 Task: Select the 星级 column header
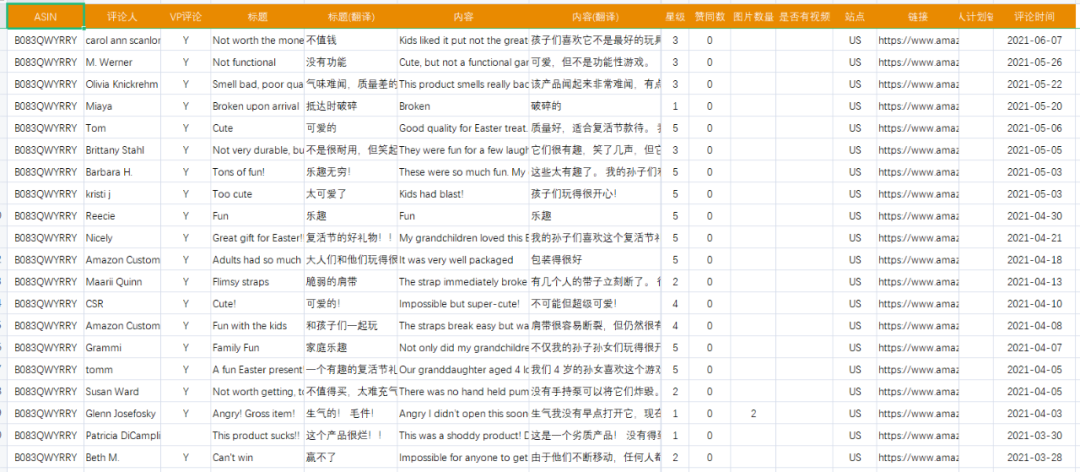(x=675, y=17)
